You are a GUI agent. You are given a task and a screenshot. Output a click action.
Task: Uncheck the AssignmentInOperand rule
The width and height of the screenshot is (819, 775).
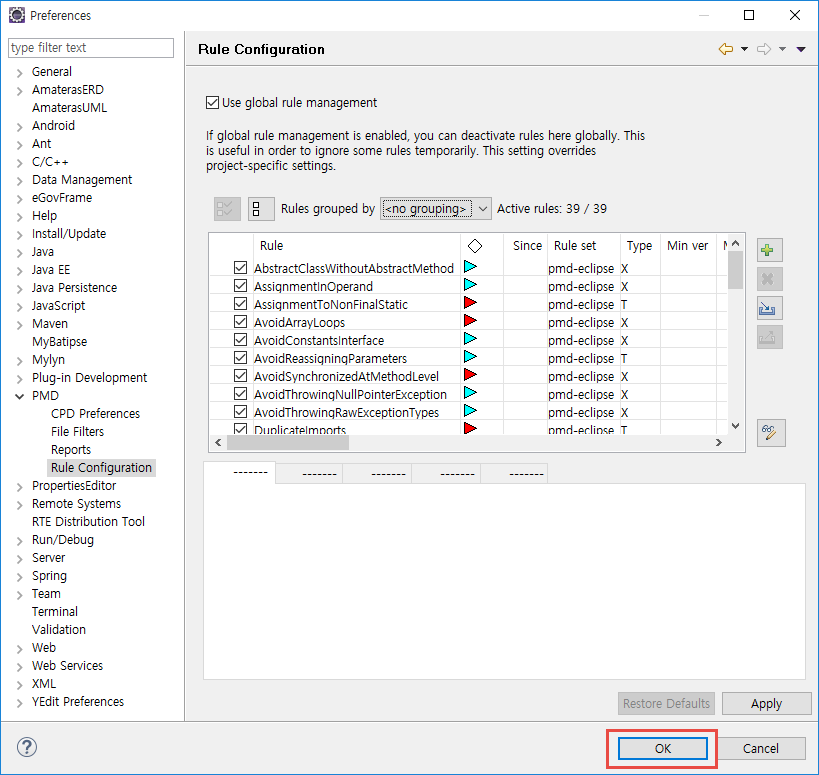[240, 286]
